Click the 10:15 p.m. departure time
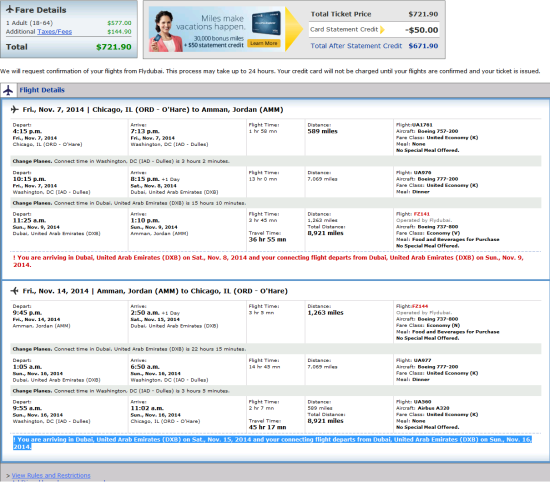Screen dimensions: 550x482 [29, 179]
